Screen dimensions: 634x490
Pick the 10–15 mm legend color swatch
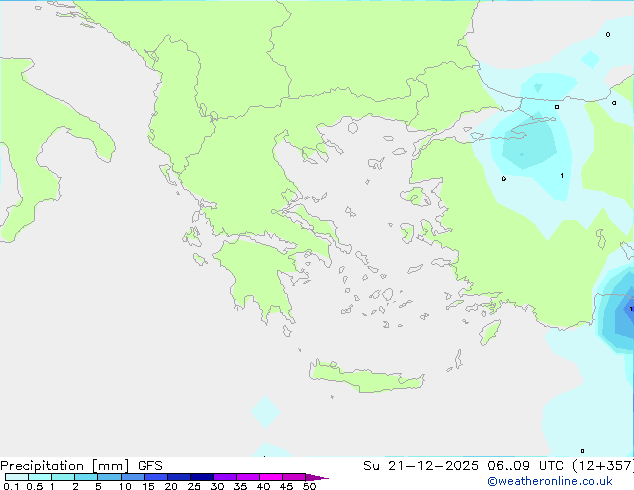[132, 477]
